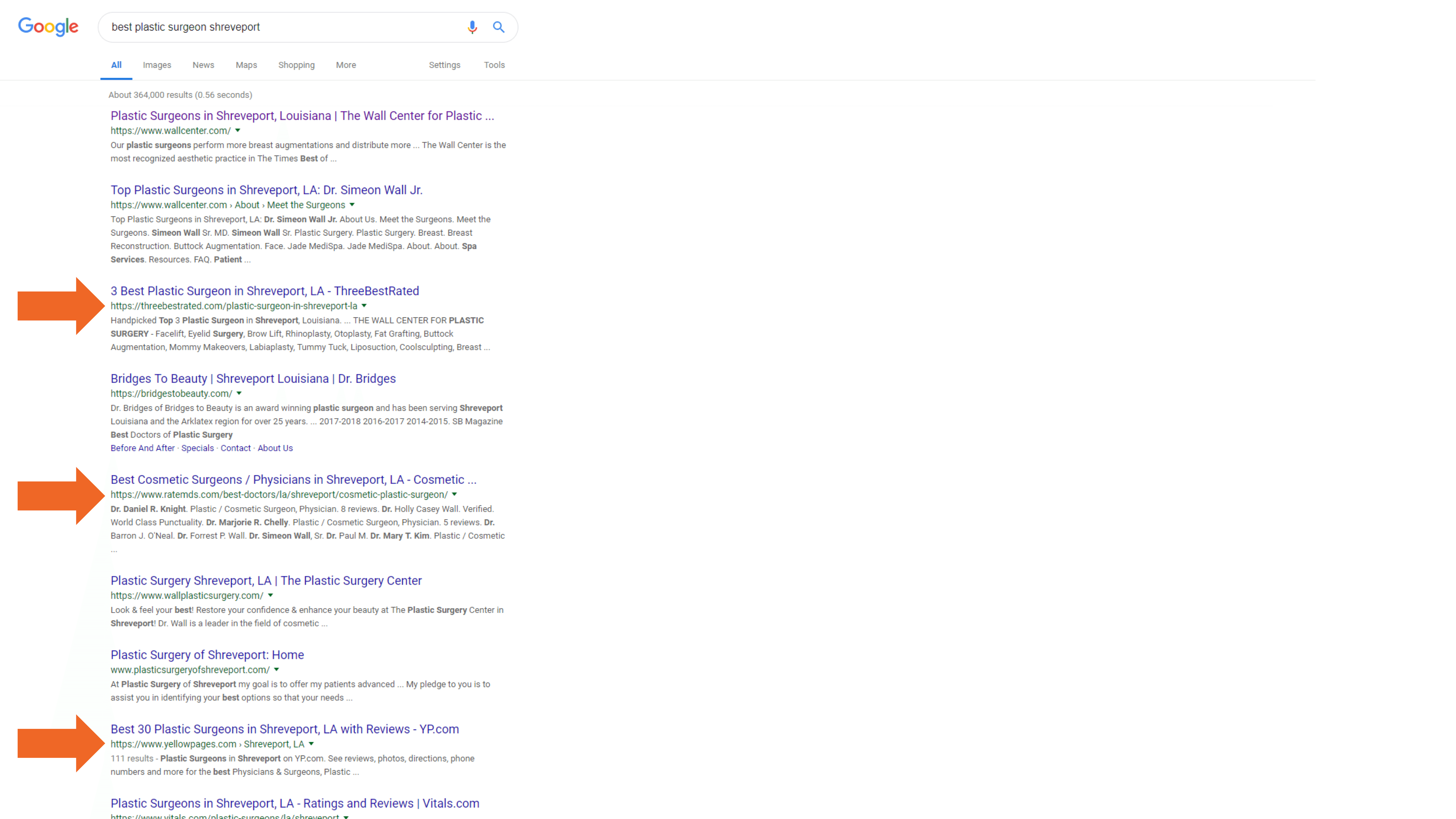
Task: Open '3 Best Plastic Surgeon in Shreveport, LA - ThreeBestRated'
Action: click(x=265, y=291)
